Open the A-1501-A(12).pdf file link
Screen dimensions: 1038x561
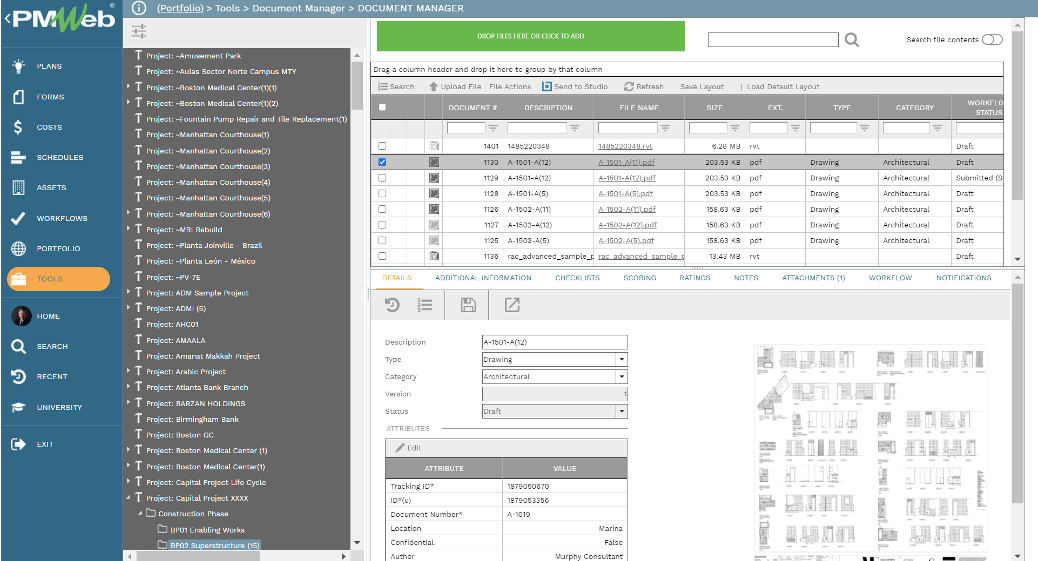tap(627, 178)
